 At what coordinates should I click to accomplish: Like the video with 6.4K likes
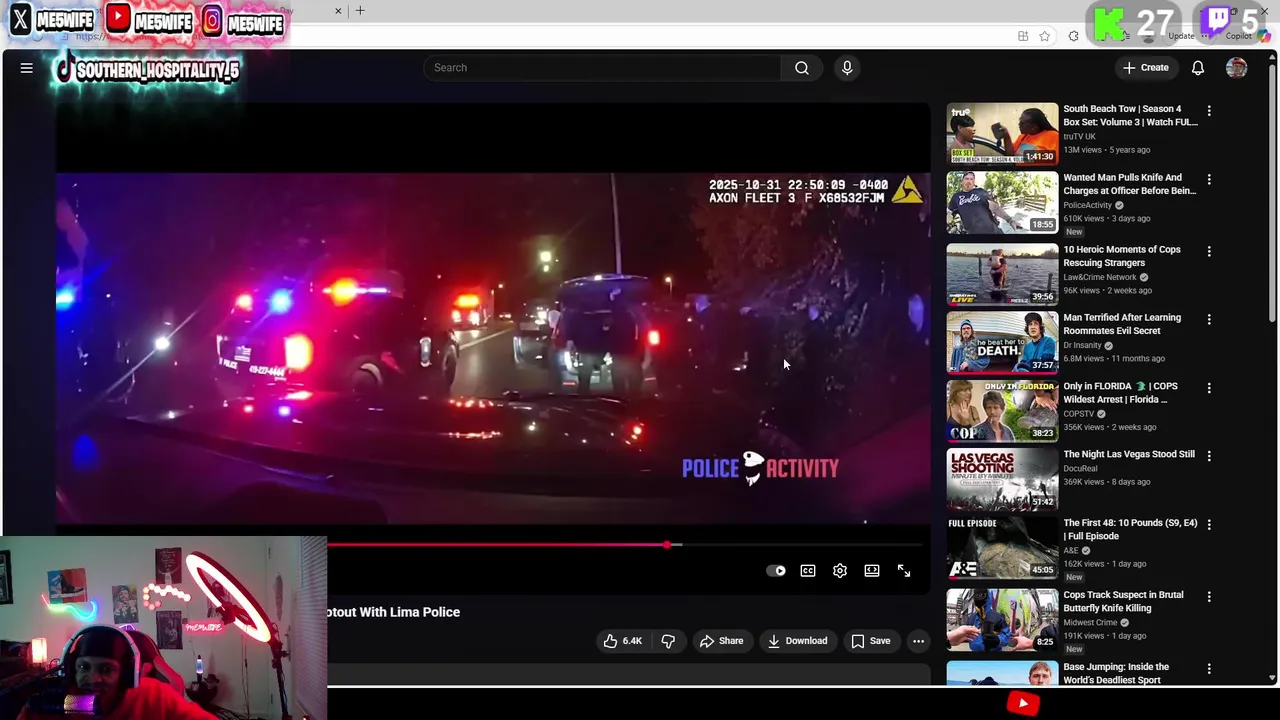click(x=622, y=641)
